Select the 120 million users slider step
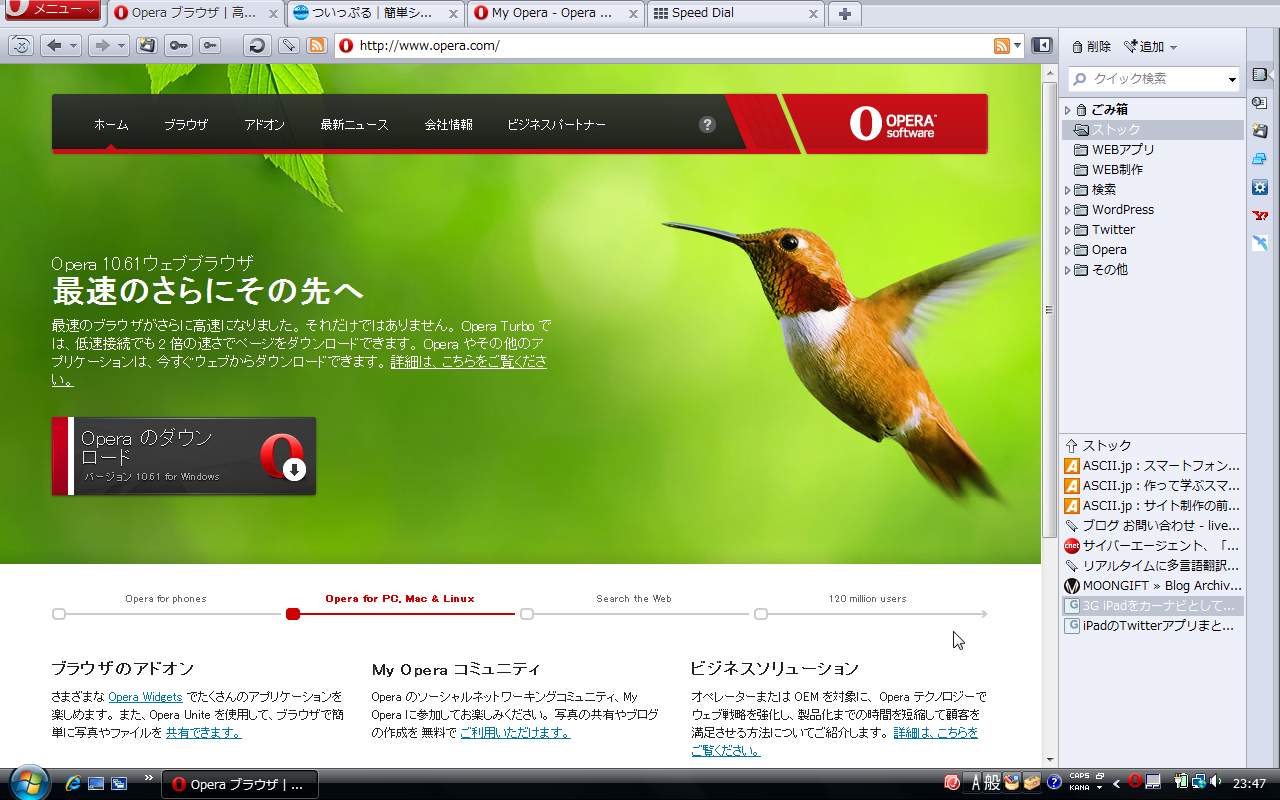This screenshot has width=1280, height=800. tap(867, 599)
